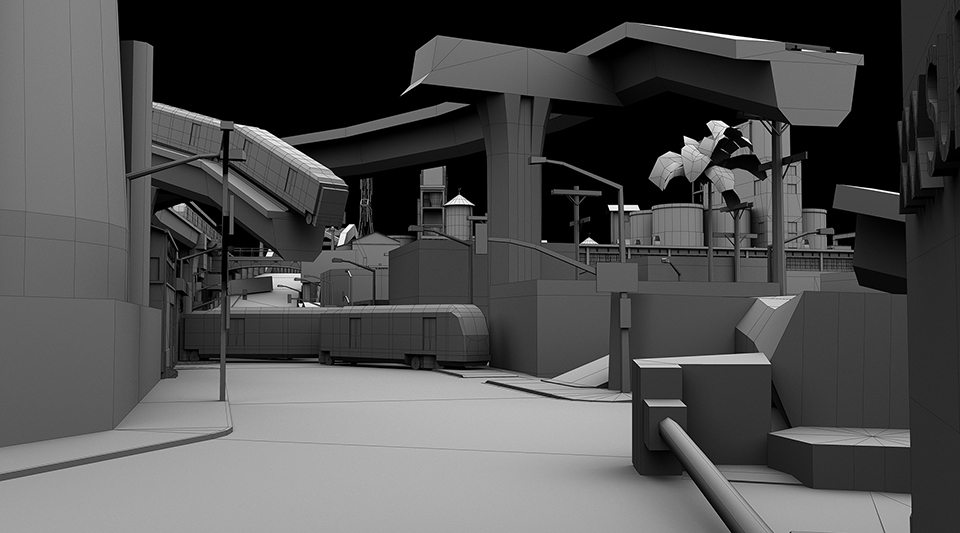Click the large storage tank behind the wall
Screen dimensions: 960x533
pos(677,224)
